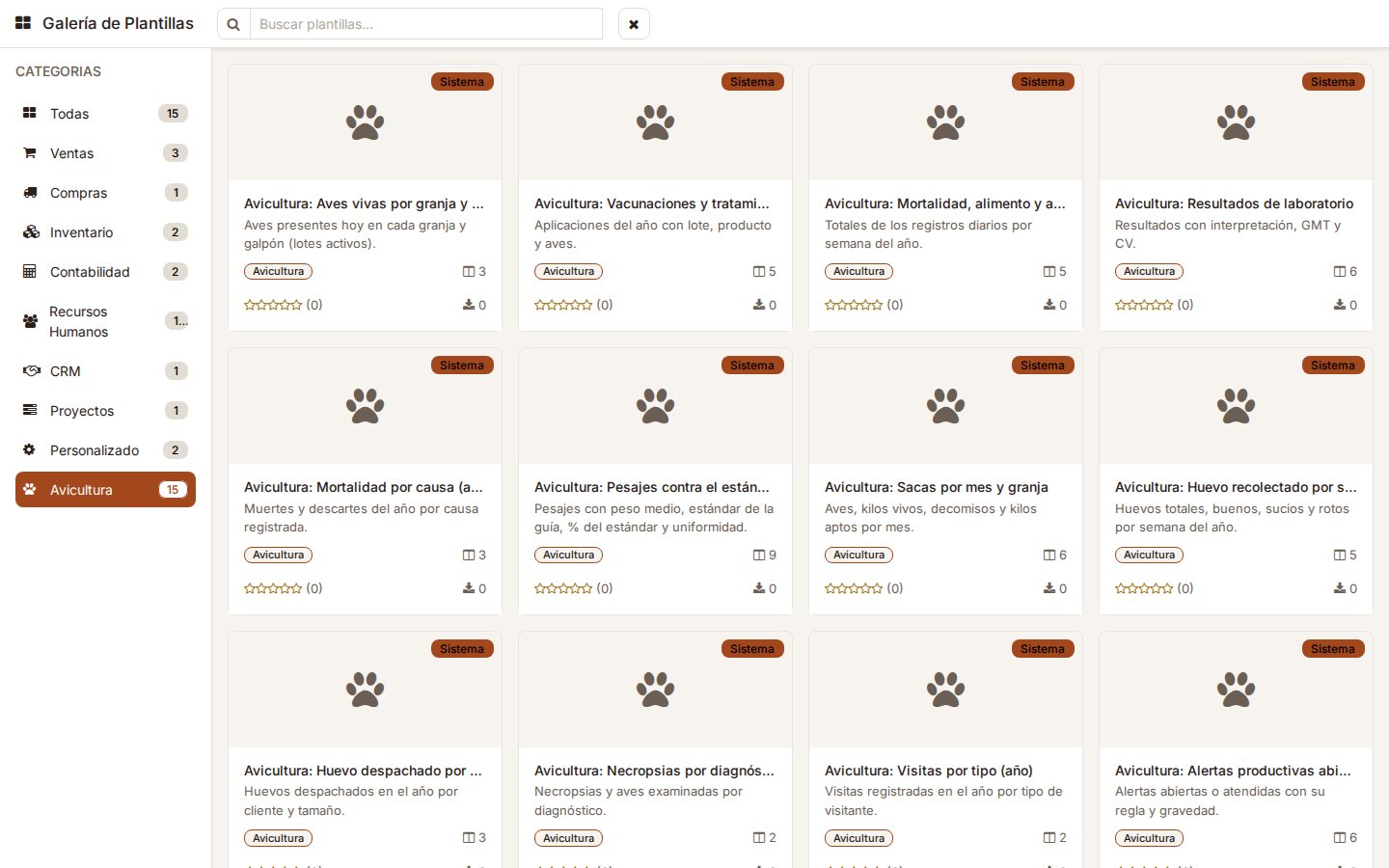Click the Avicultura tag on Visitas por tipo card
This screenshot has width=1389, height=868.
tap(859, 839)
